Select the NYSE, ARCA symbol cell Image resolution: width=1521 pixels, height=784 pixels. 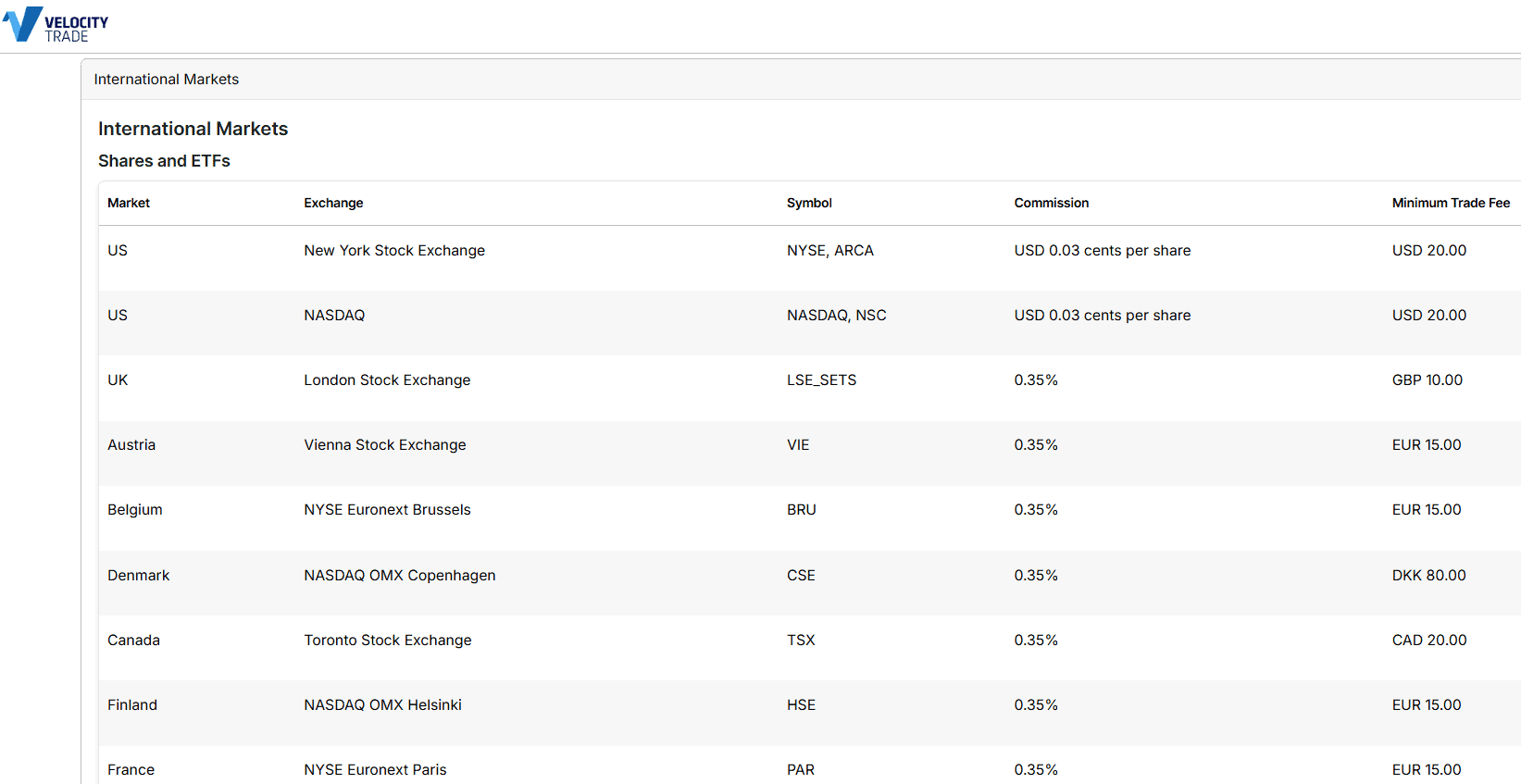coord(830,251)
